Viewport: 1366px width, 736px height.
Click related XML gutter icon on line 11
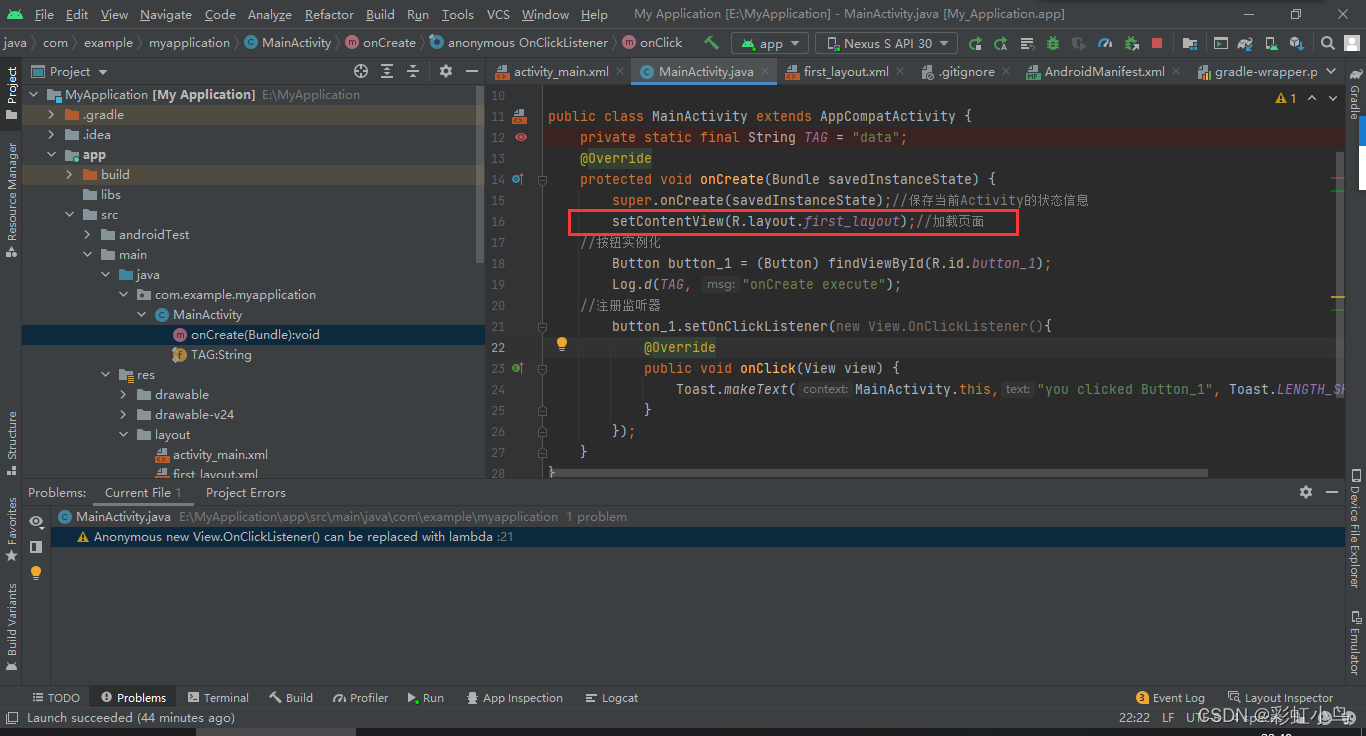click(519, 116)
